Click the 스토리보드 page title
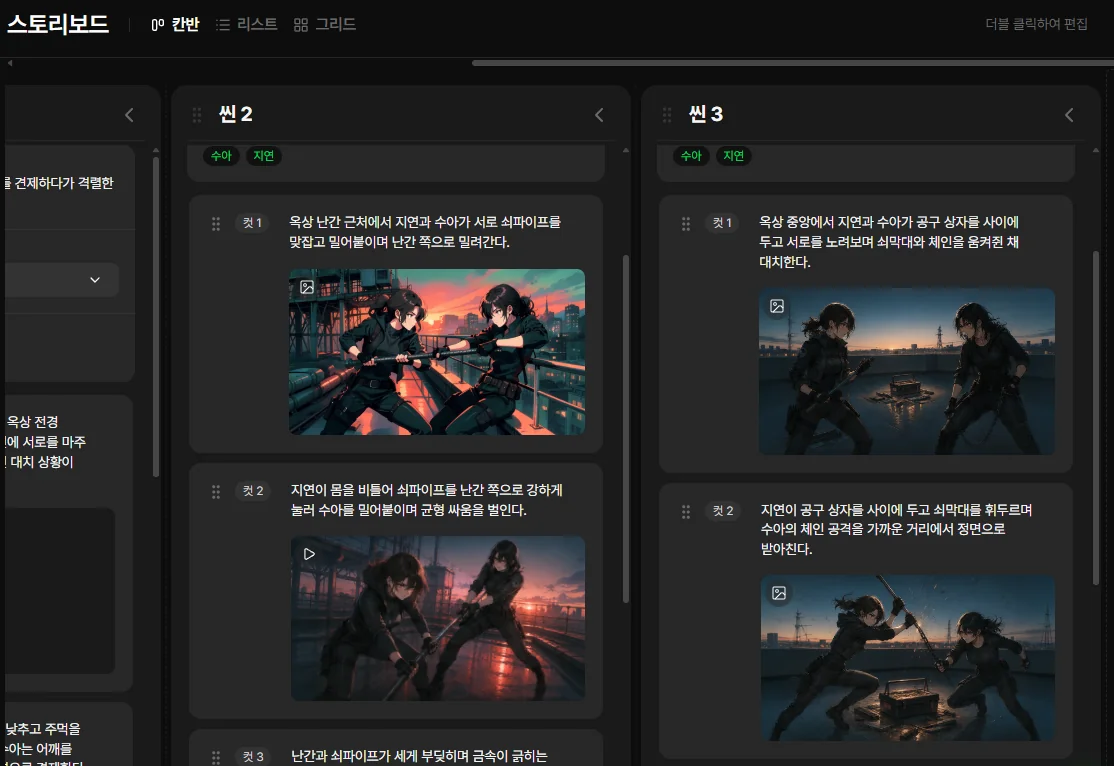Viewport: 1114px width, 766px height. (58, 24)
